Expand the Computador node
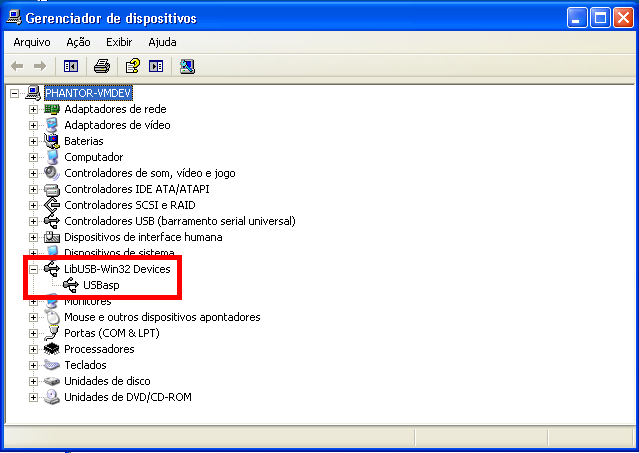Image resolution: width=639 pixels, height=453 pixels. [33, 157]
